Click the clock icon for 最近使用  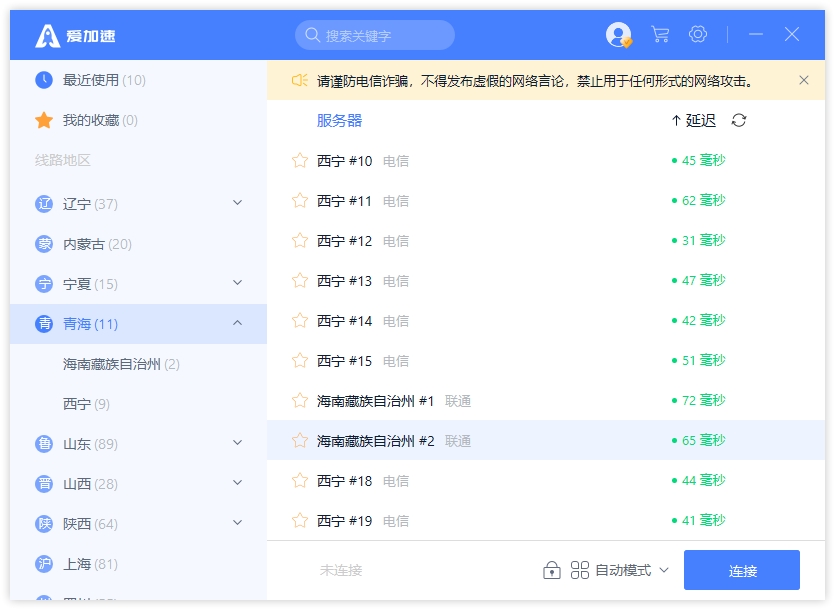tap(44, 80)
